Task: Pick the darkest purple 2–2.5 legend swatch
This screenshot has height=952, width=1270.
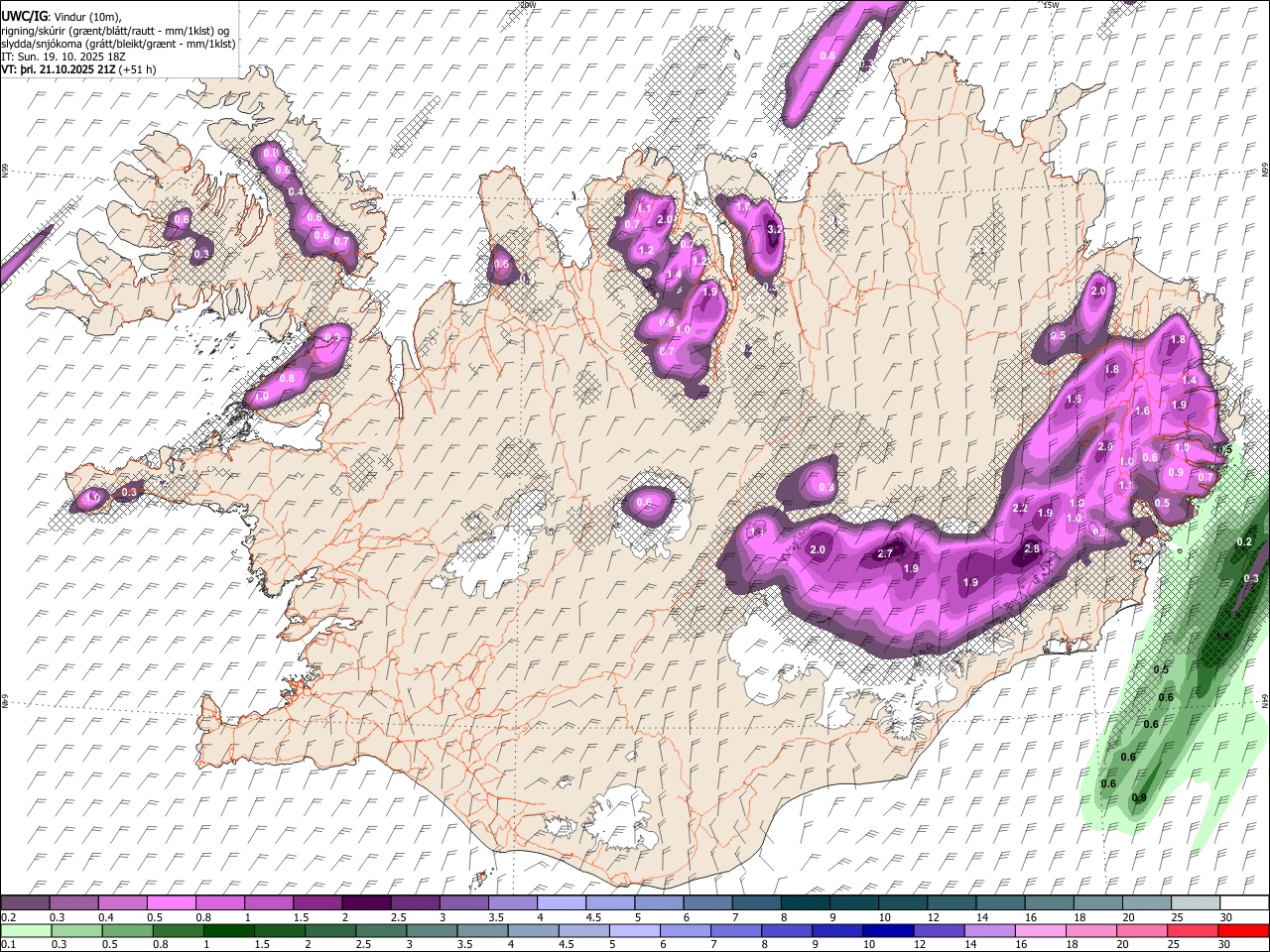Action: [366, 902]
